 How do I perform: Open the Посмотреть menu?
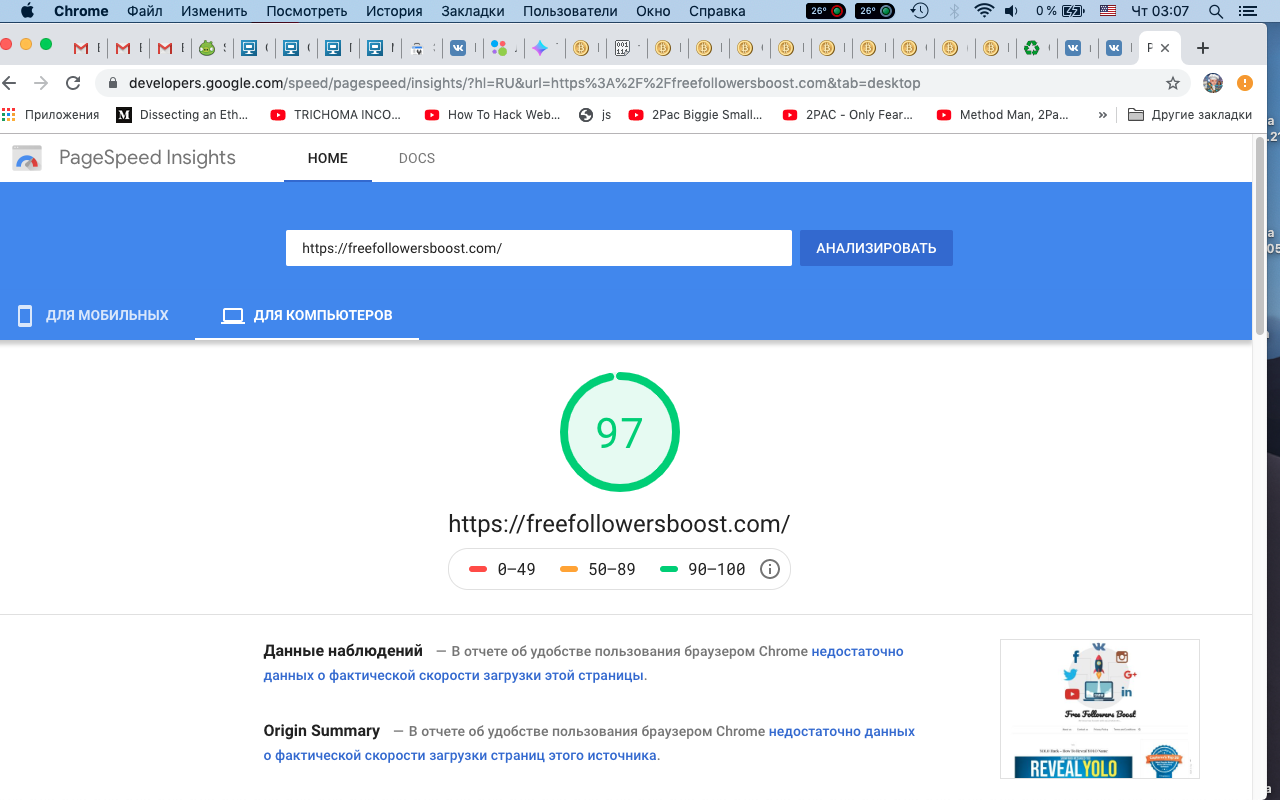tap(306, 11)
